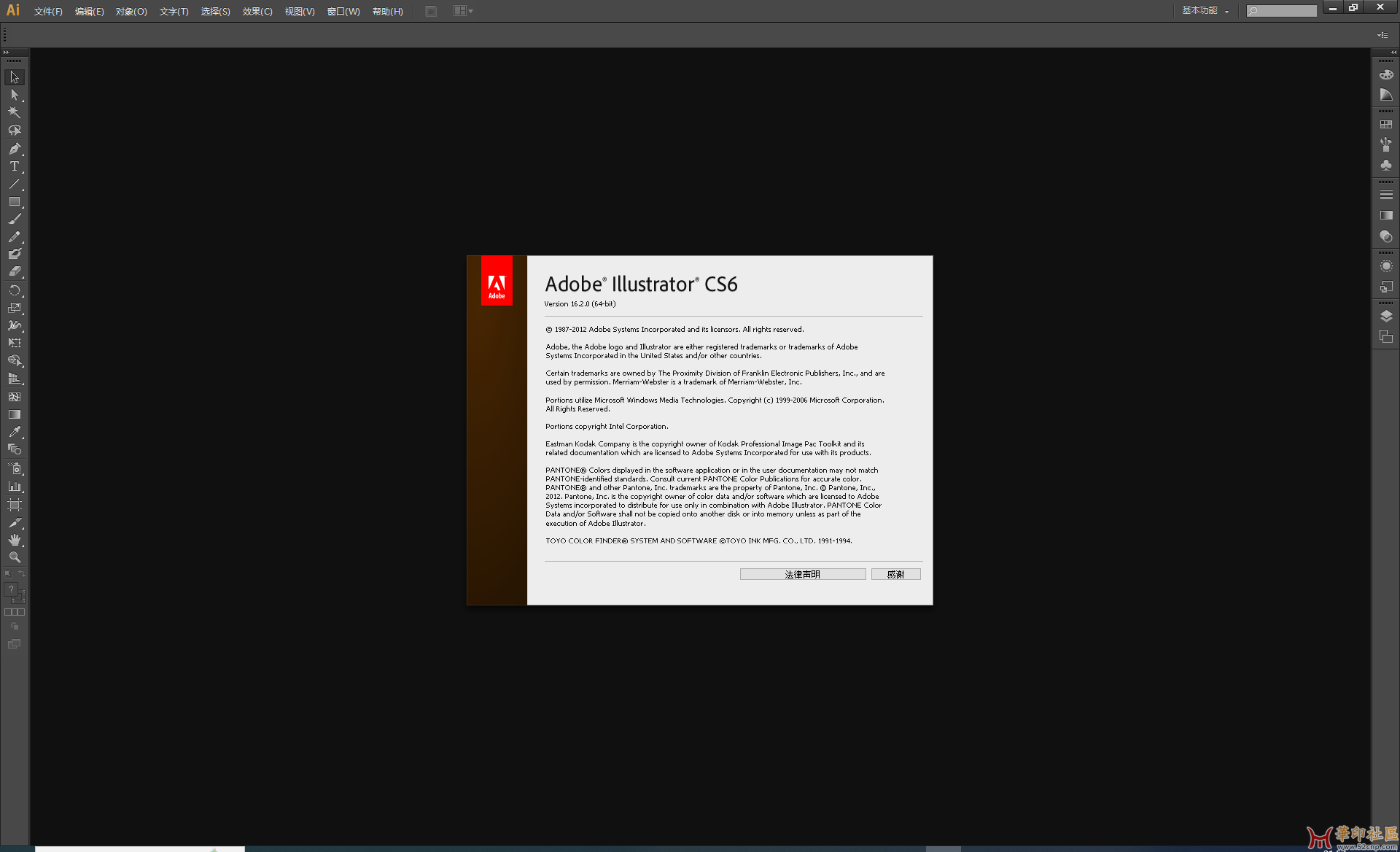Select the Pen tool

click(x=14, y=149)
